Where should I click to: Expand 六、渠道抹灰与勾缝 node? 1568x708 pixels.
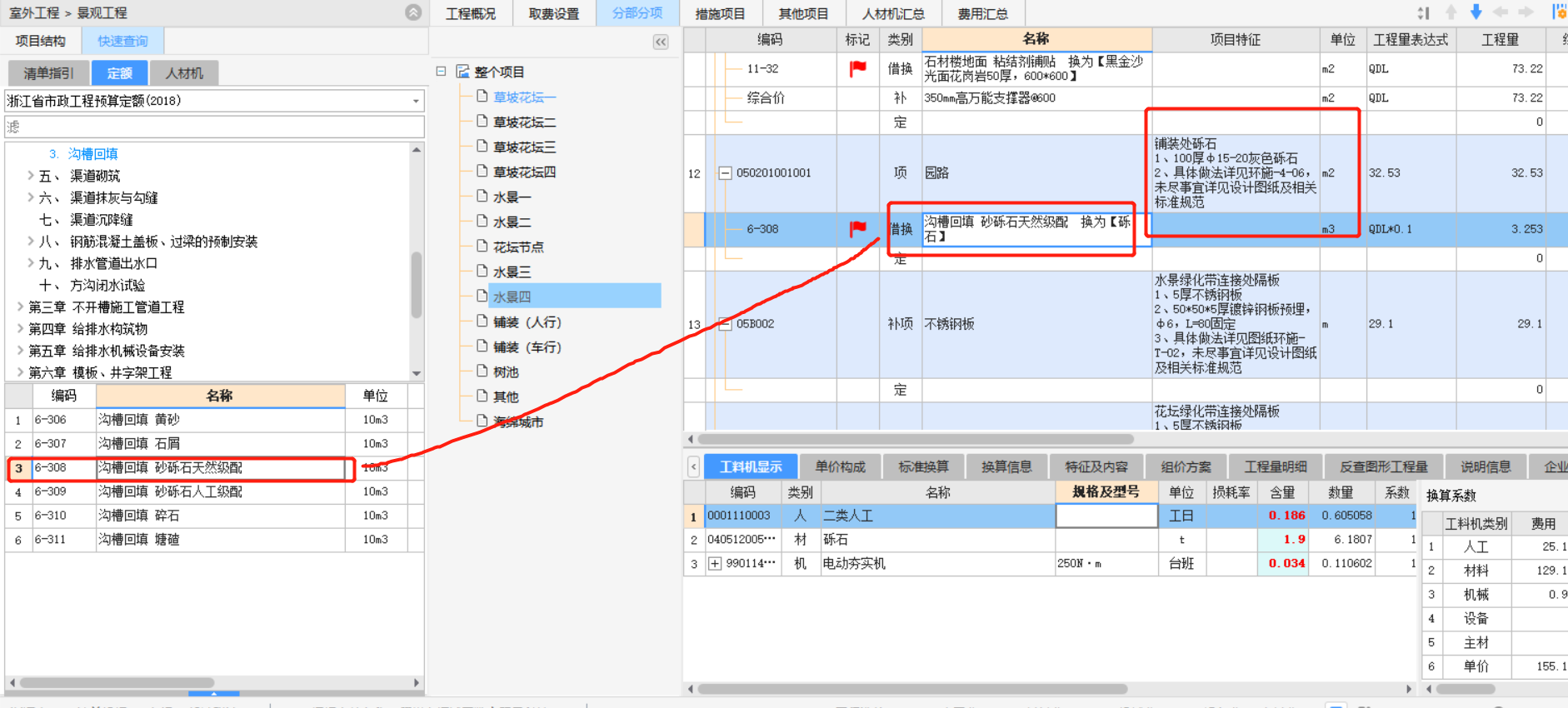pos(31,197)
